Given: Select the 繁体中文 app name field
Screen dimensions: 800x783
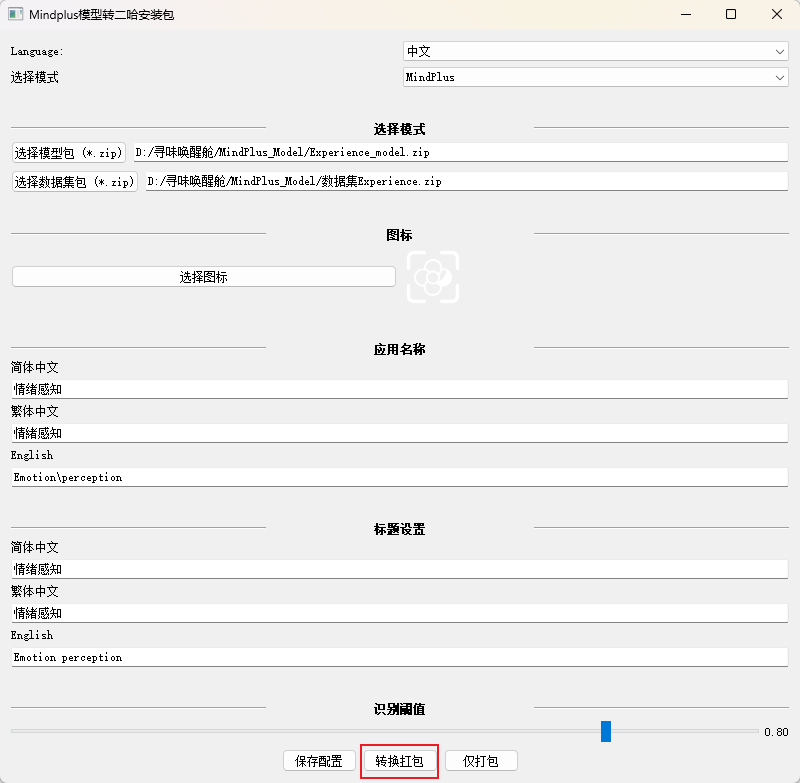Looking at the screenshot, I should pyautogui.click(x=400, y=433).
